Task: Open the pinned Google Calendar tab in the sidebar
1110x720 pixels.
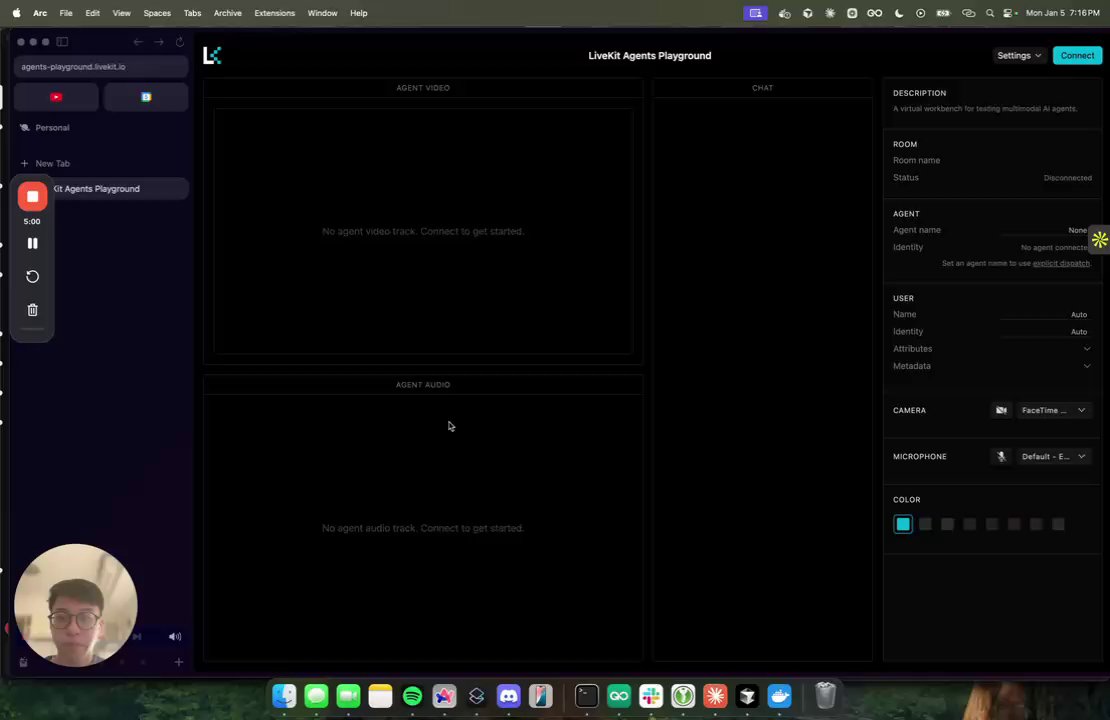Action: click(146, 97)
